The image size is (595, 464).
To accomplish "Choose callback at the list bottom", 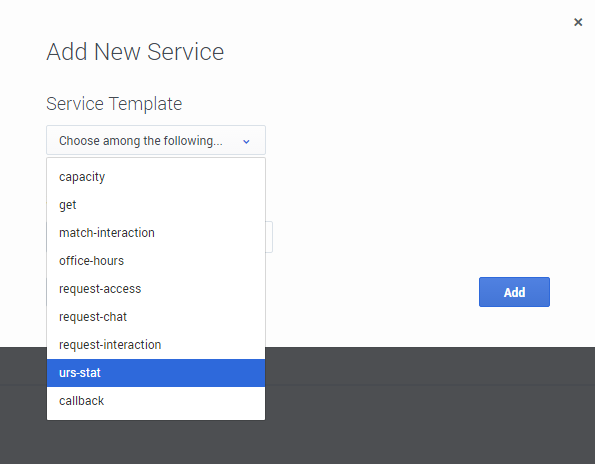I will click(x=156, y=401).
